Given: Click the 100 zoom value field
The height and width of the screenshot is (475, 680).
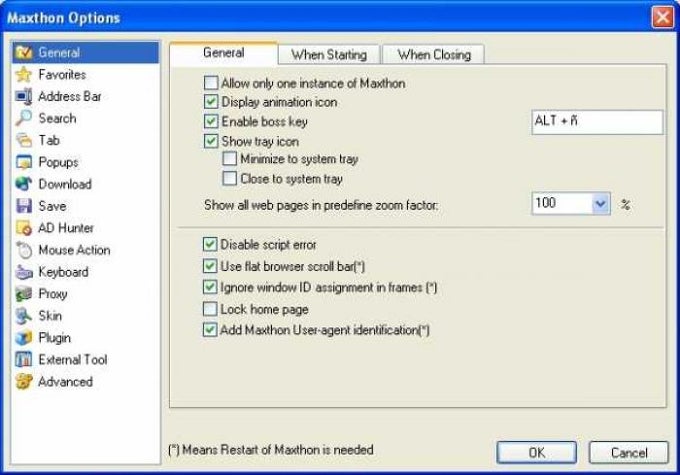Looking at the screenshot, I should coord(562,203).
